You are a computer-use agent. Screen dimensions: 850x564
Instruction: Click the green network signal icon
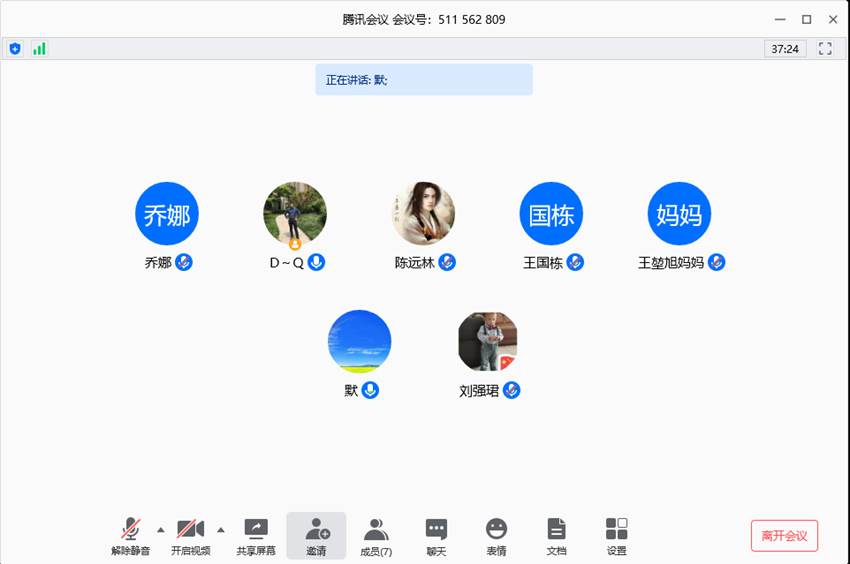(39, 48)
